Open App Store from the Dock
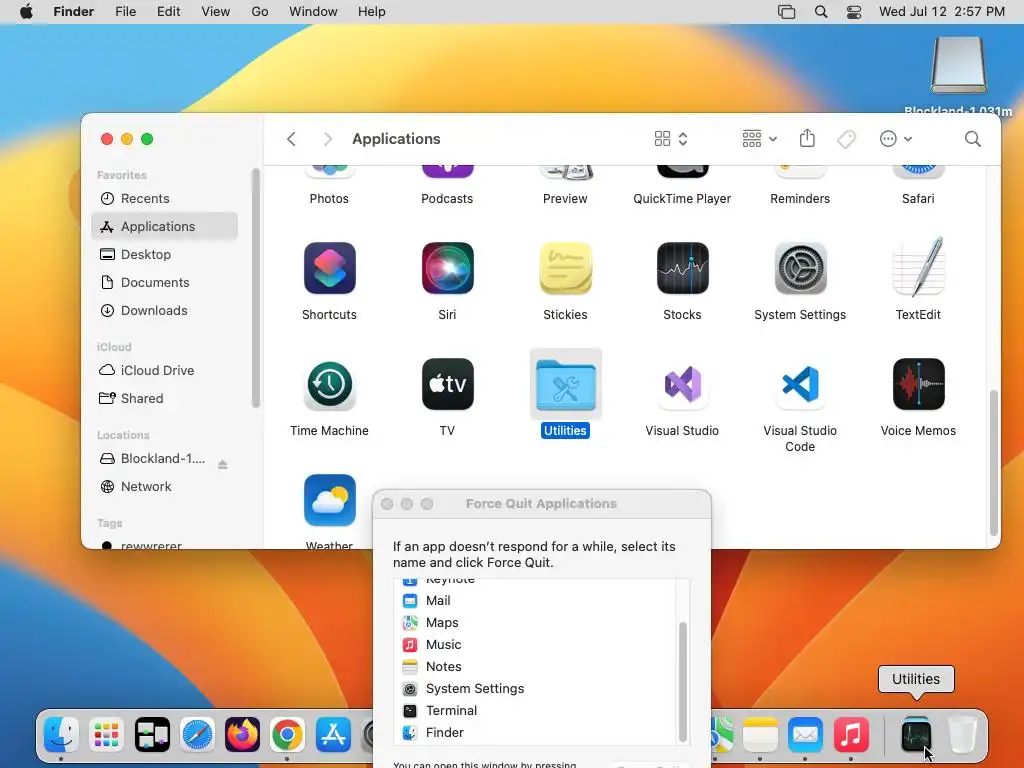The width and height of the screenshot is (1024, 768). [x=333, y=735]
